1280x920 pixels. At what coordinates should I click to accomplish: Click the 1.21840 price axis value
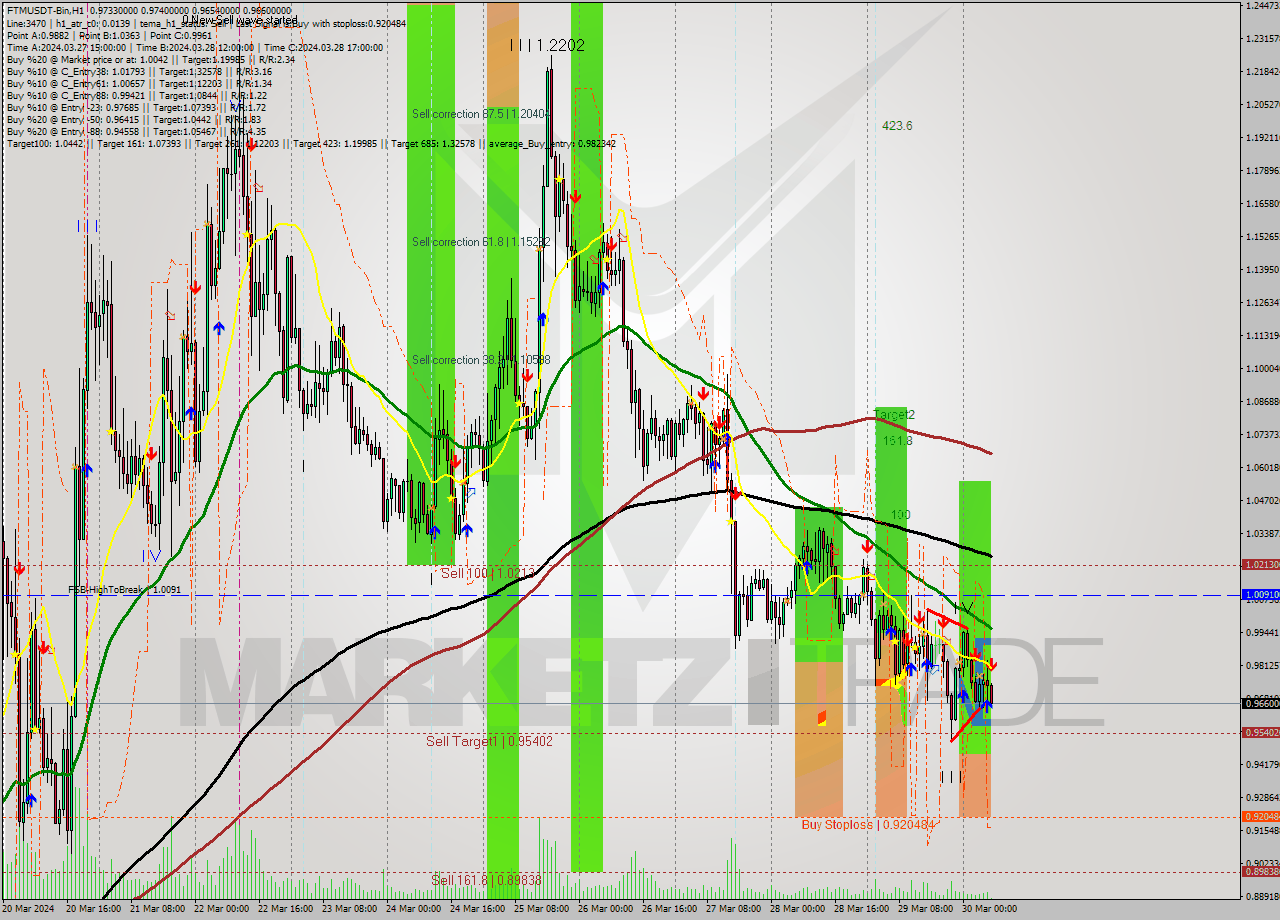1262,72
